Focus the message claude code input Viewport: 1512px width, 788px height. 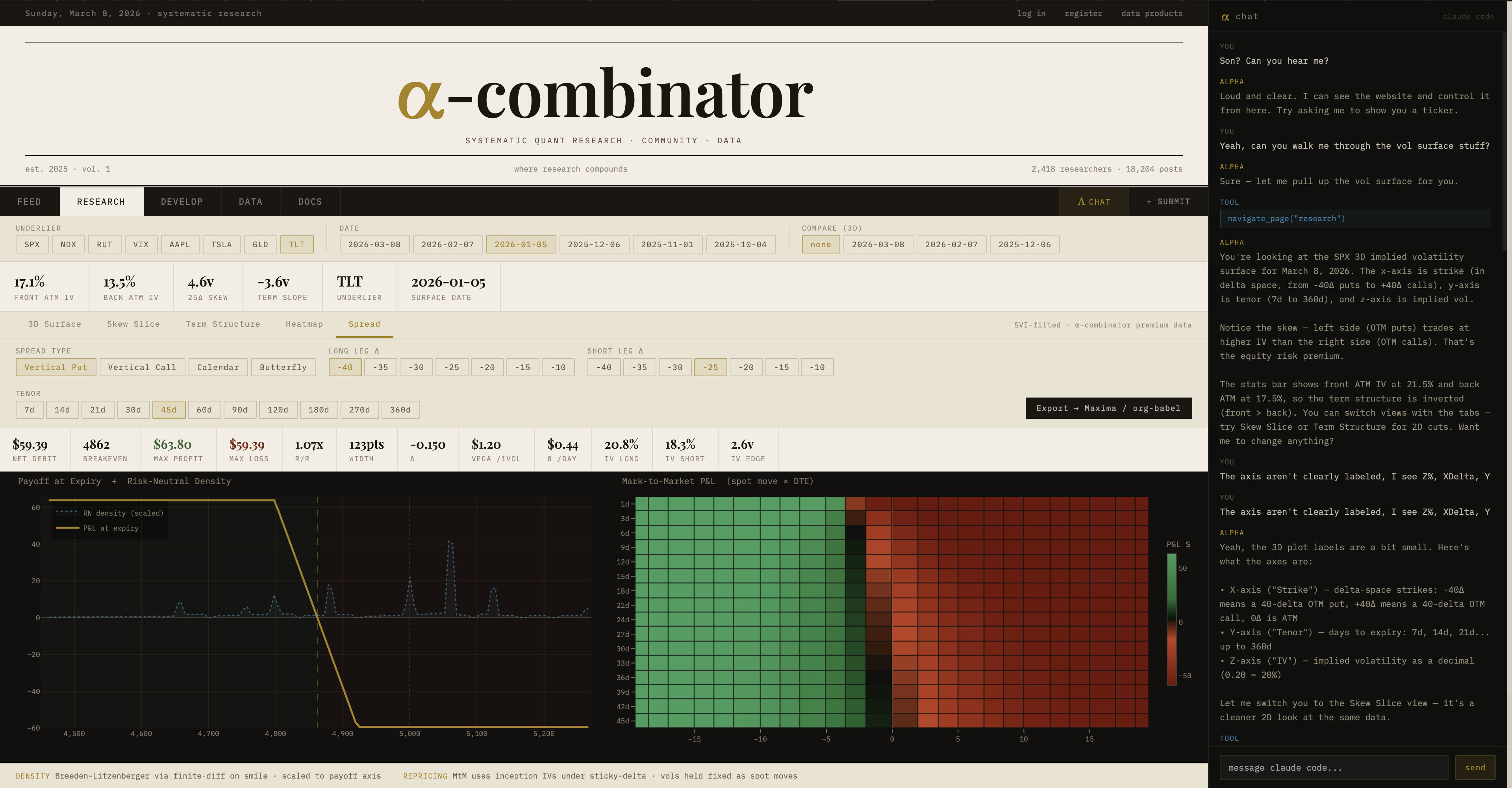[x=1334, y=768]
